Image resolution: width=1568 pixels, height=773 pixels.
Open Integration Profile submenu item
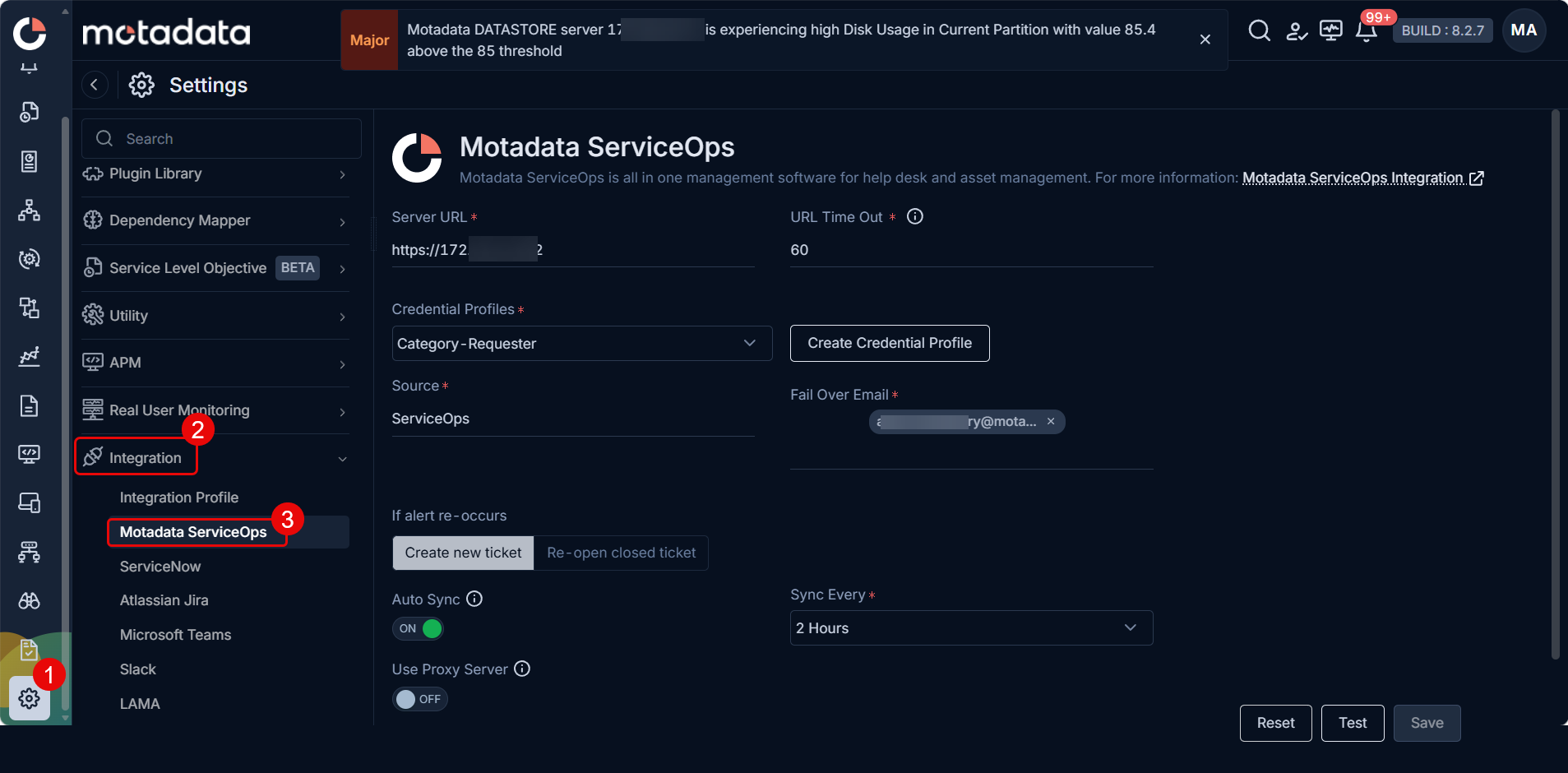click(x=178, y=498)
